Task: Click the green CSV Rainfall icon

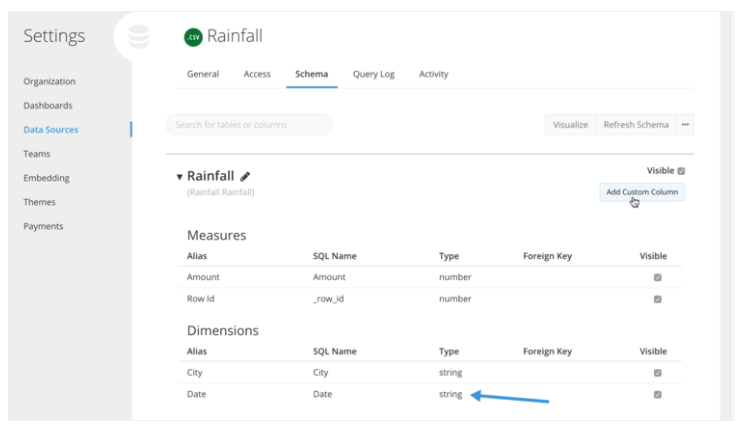Action: tap(193, 37)
